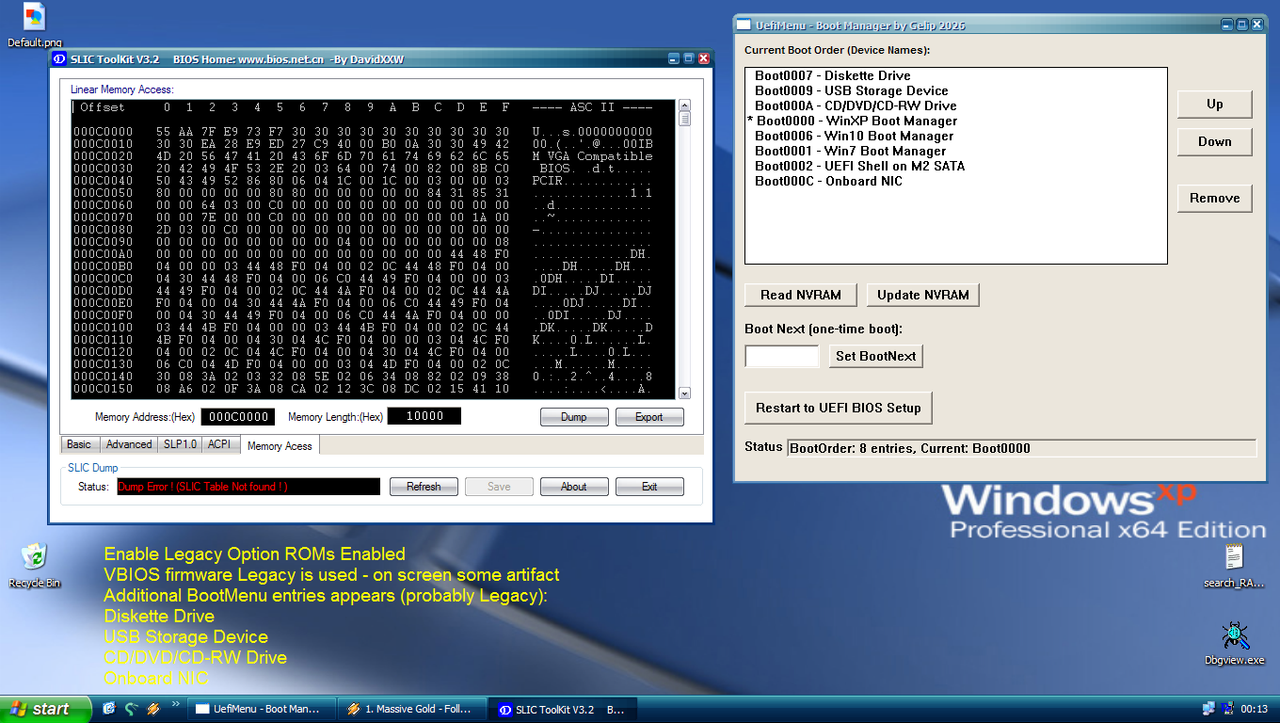Click the network connection tray icon

coord(1209,709)
